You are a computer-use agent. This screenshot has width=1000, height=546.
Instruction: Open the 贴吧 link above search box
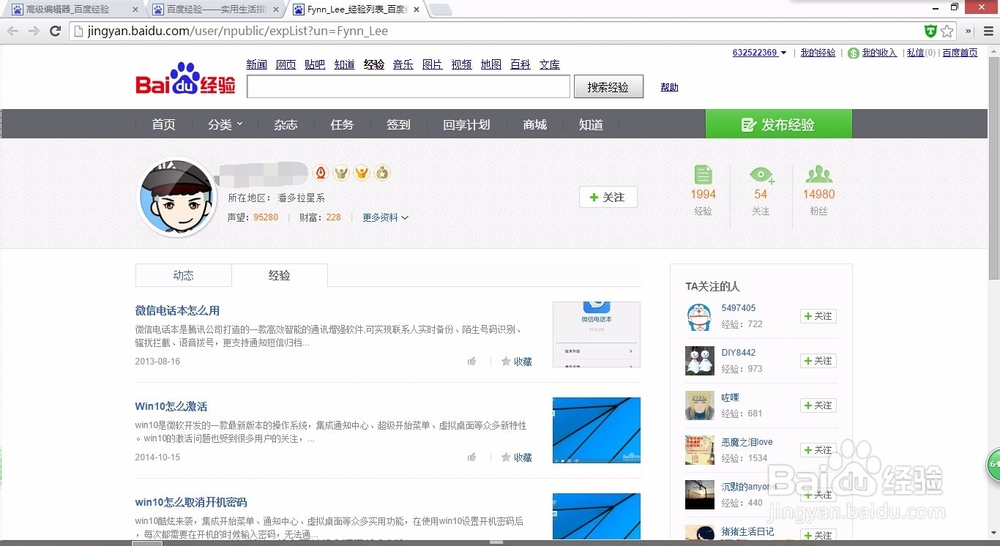[x=314, y=64]
